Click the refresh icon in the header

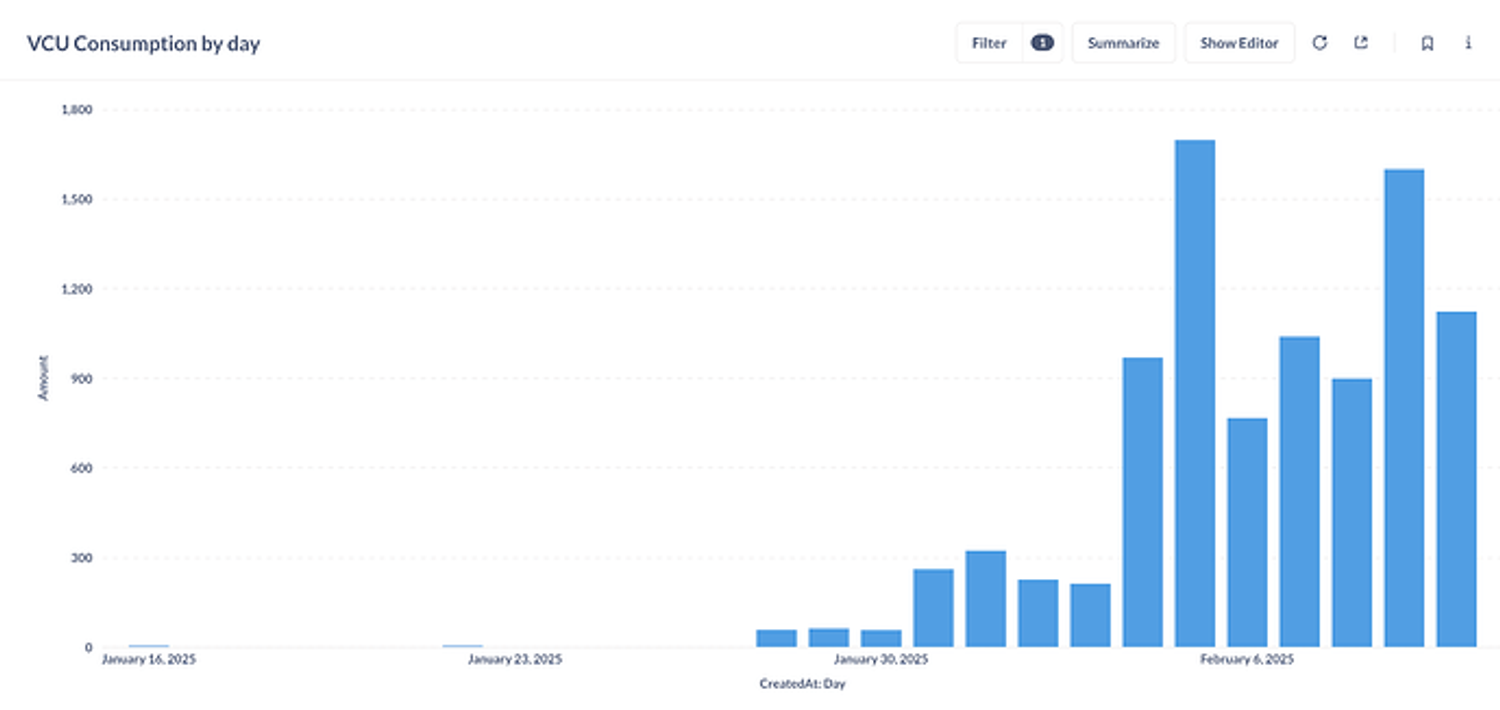(x=1320, y=43)
